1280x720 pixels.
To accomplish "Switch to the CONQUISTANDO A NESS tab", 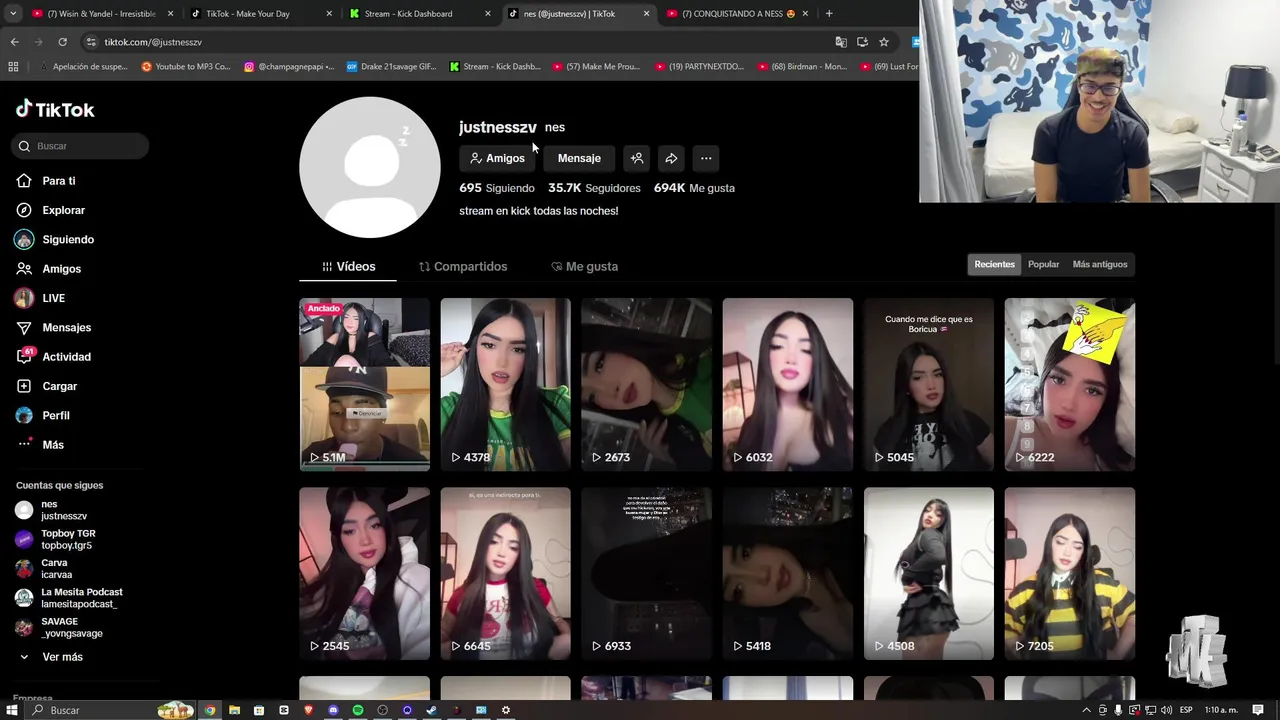I will tap(738, 14).
